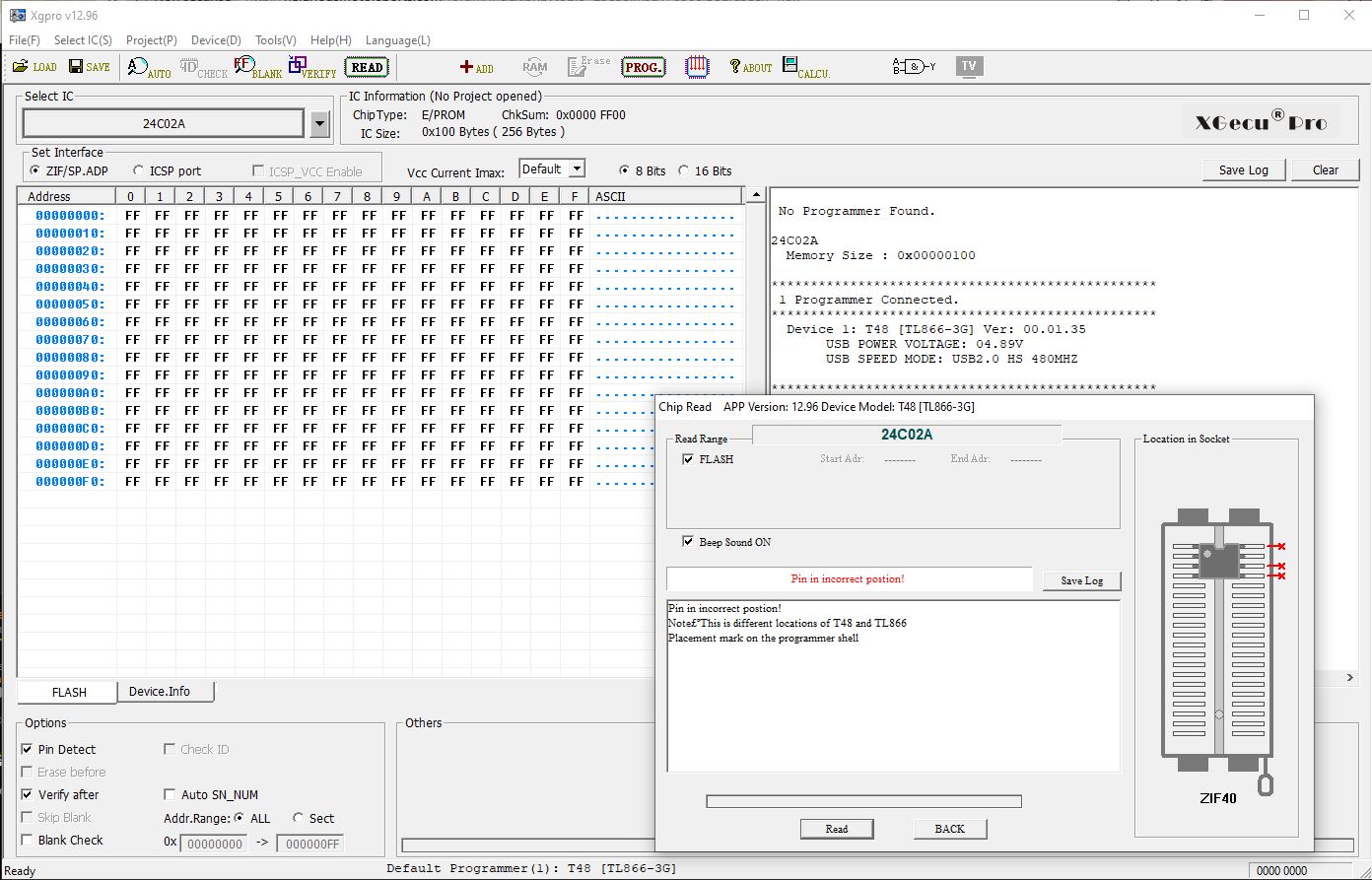Clear the log with the Clear button
The height and width of the screenshot is (880, 1372).
(x=1325, y=170)
